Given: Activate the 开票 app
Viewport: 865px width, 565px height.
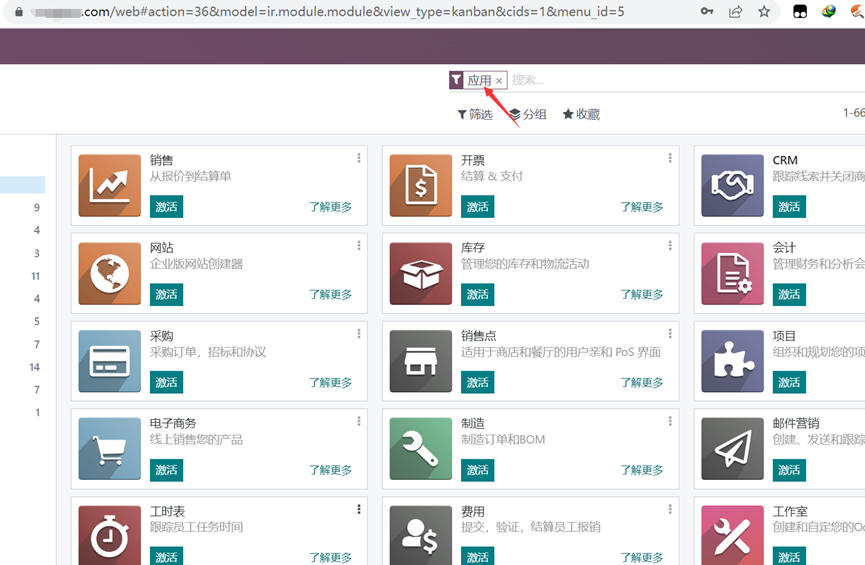Looking at the screenshot, I should pyautogui.click(x=478, y=207).
